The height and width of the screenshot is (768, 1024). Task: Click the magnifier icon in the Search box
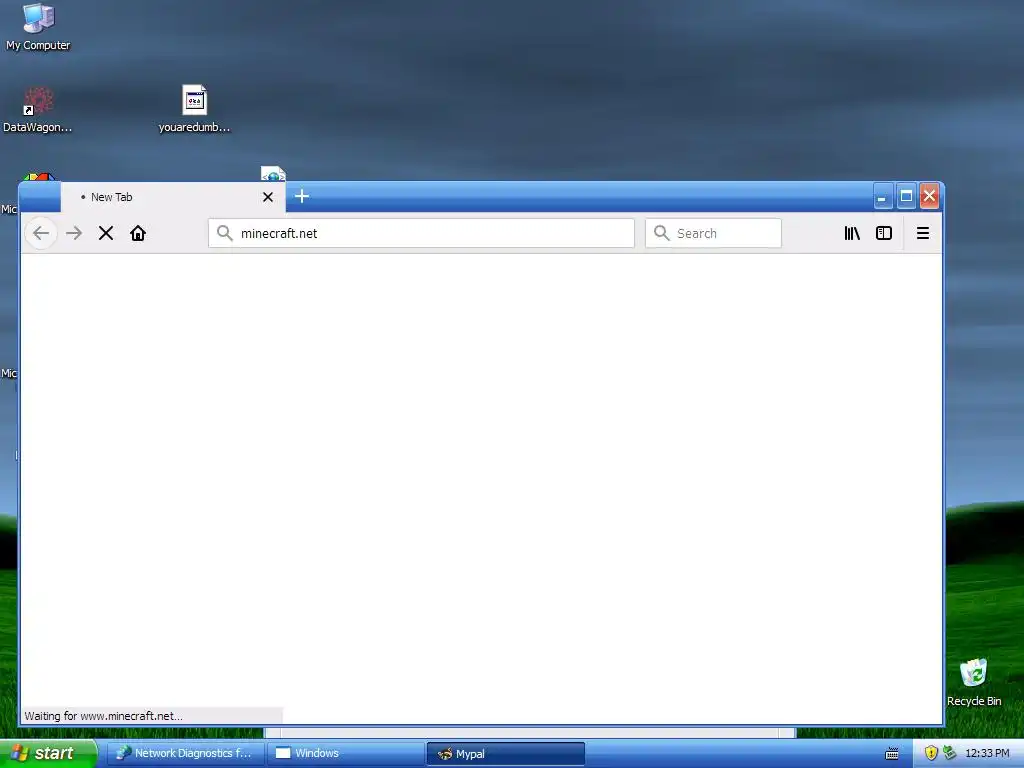pos(662,233)
